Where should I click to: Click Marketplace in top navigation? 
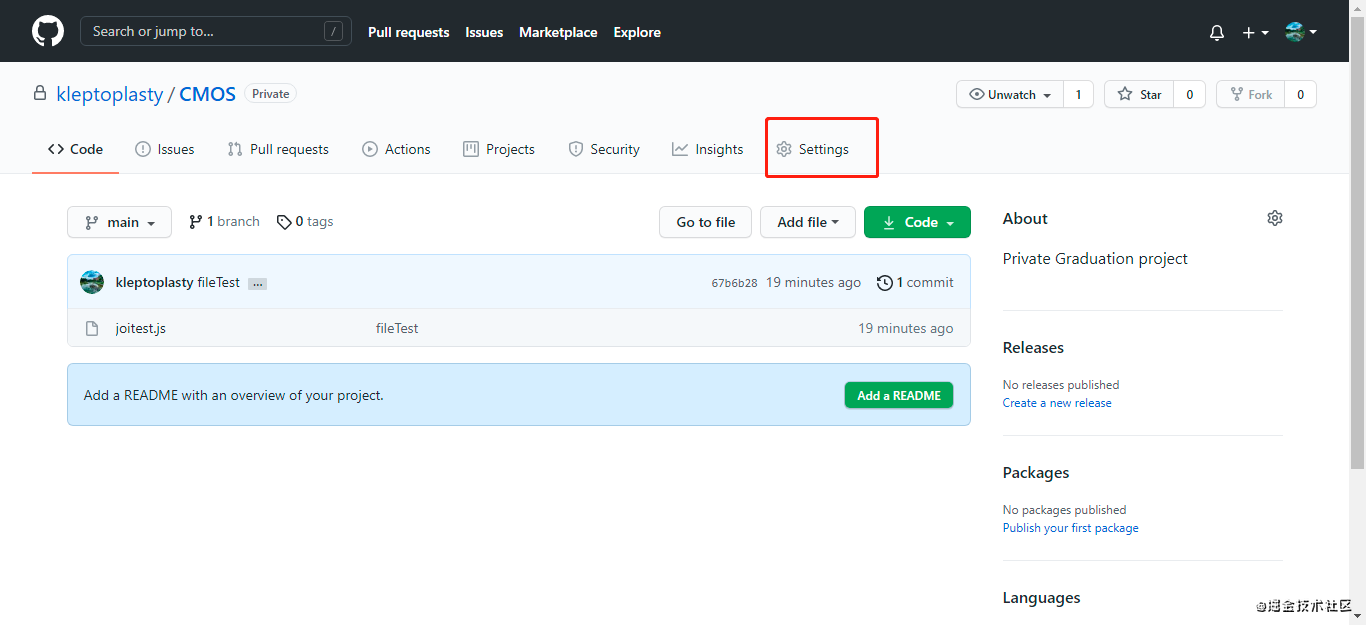tap(558, 32)
